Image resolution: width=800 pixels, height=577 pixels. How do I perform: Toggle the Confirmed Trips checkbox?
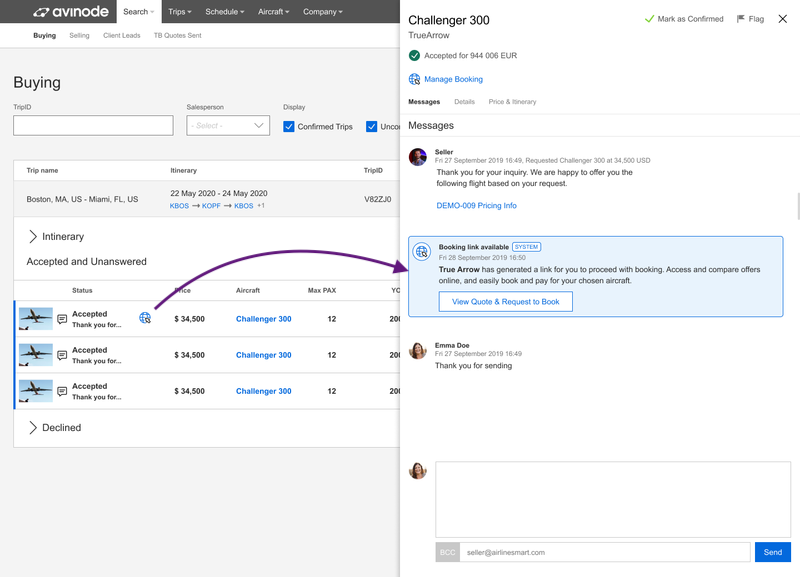[x=289, y=127]
